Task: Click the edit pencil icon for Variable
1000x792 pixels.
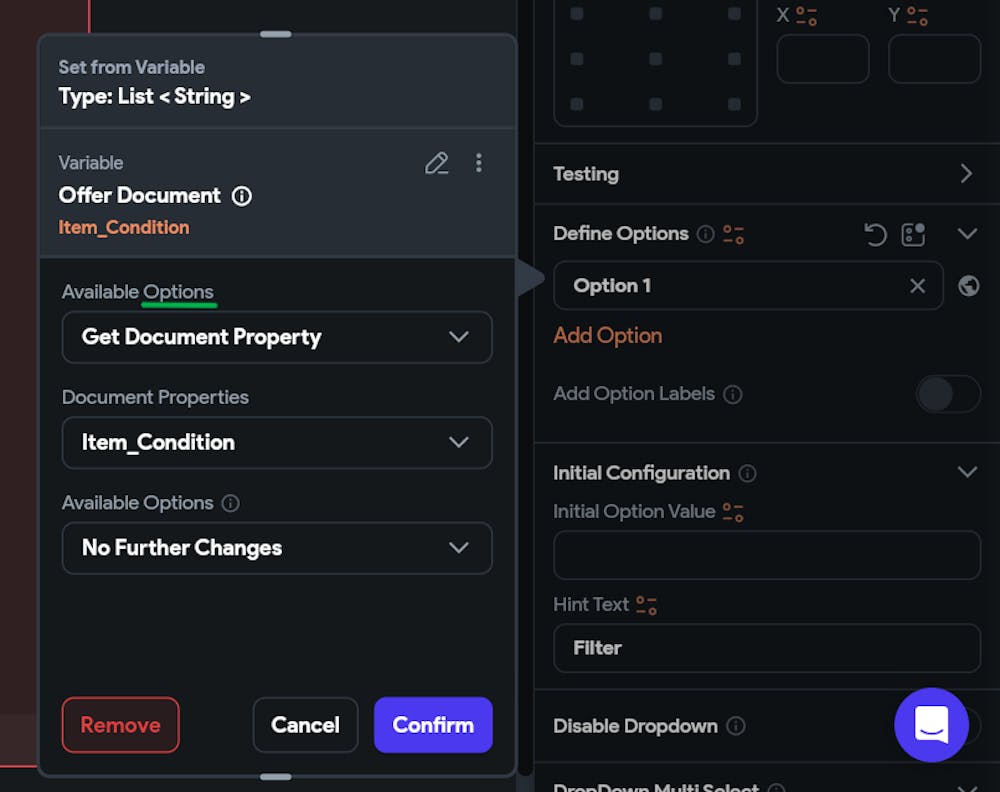Action: [437, 163]
